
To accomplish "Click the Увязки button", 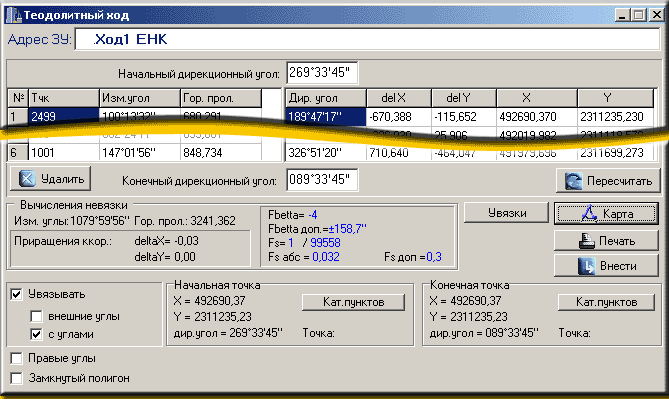I will click(x=506, y=213).
